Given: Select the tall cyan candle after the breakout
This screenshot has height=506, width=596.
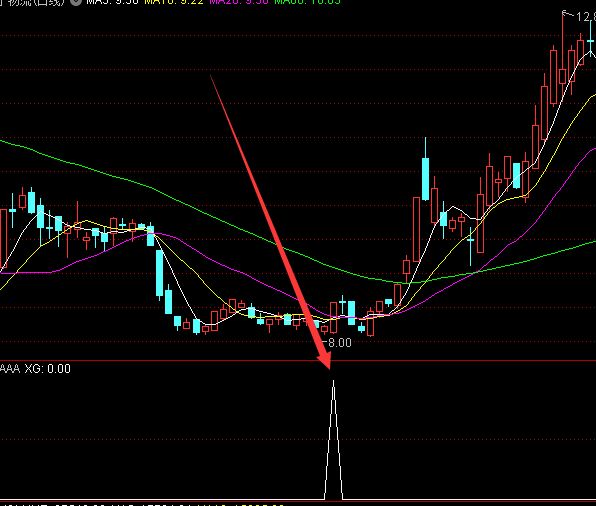Looking at the screenshot, I should 425,179.
